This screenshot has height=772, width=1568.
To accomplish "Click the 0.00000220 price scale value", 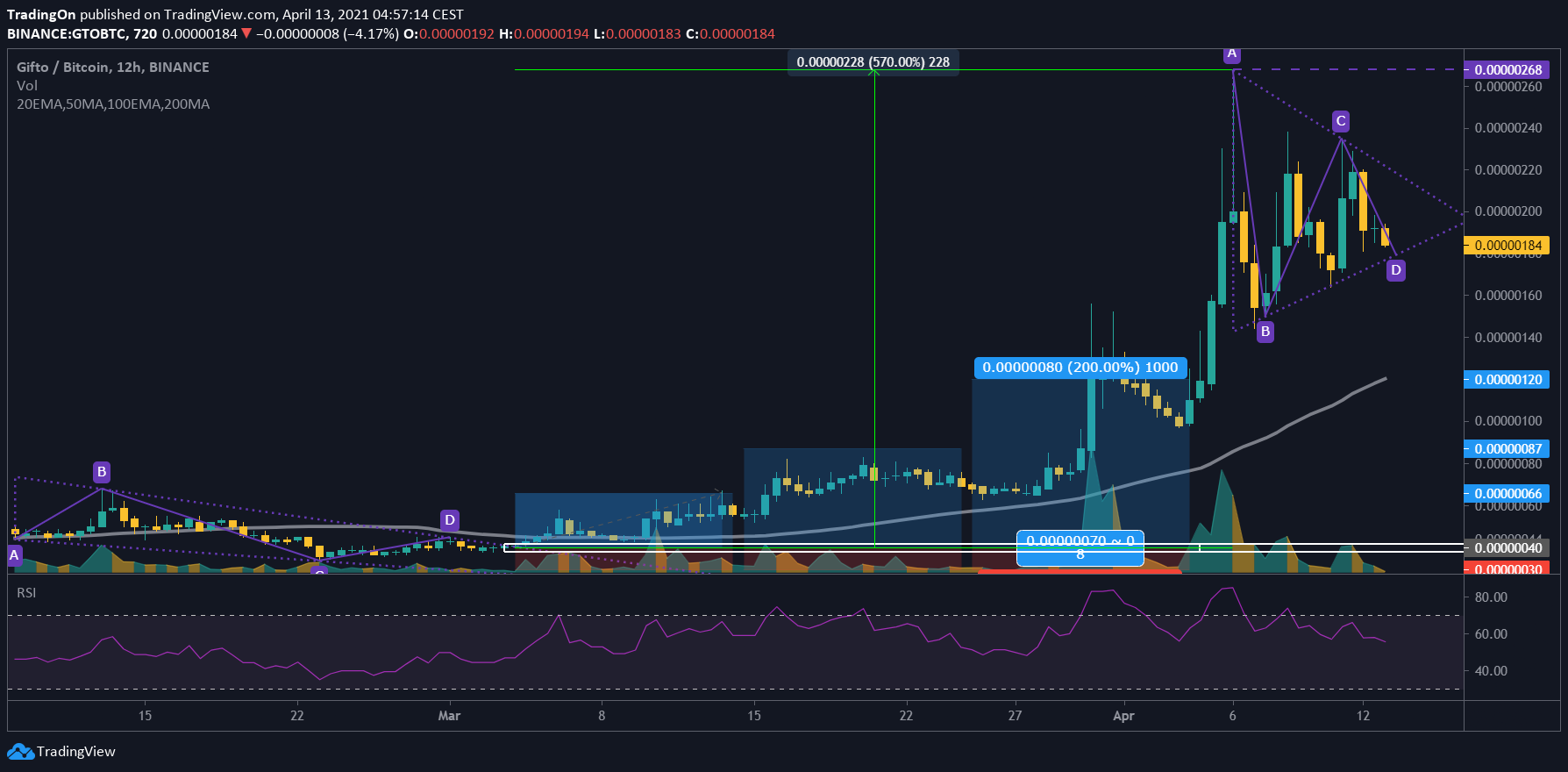I will tap(1508, 170).
